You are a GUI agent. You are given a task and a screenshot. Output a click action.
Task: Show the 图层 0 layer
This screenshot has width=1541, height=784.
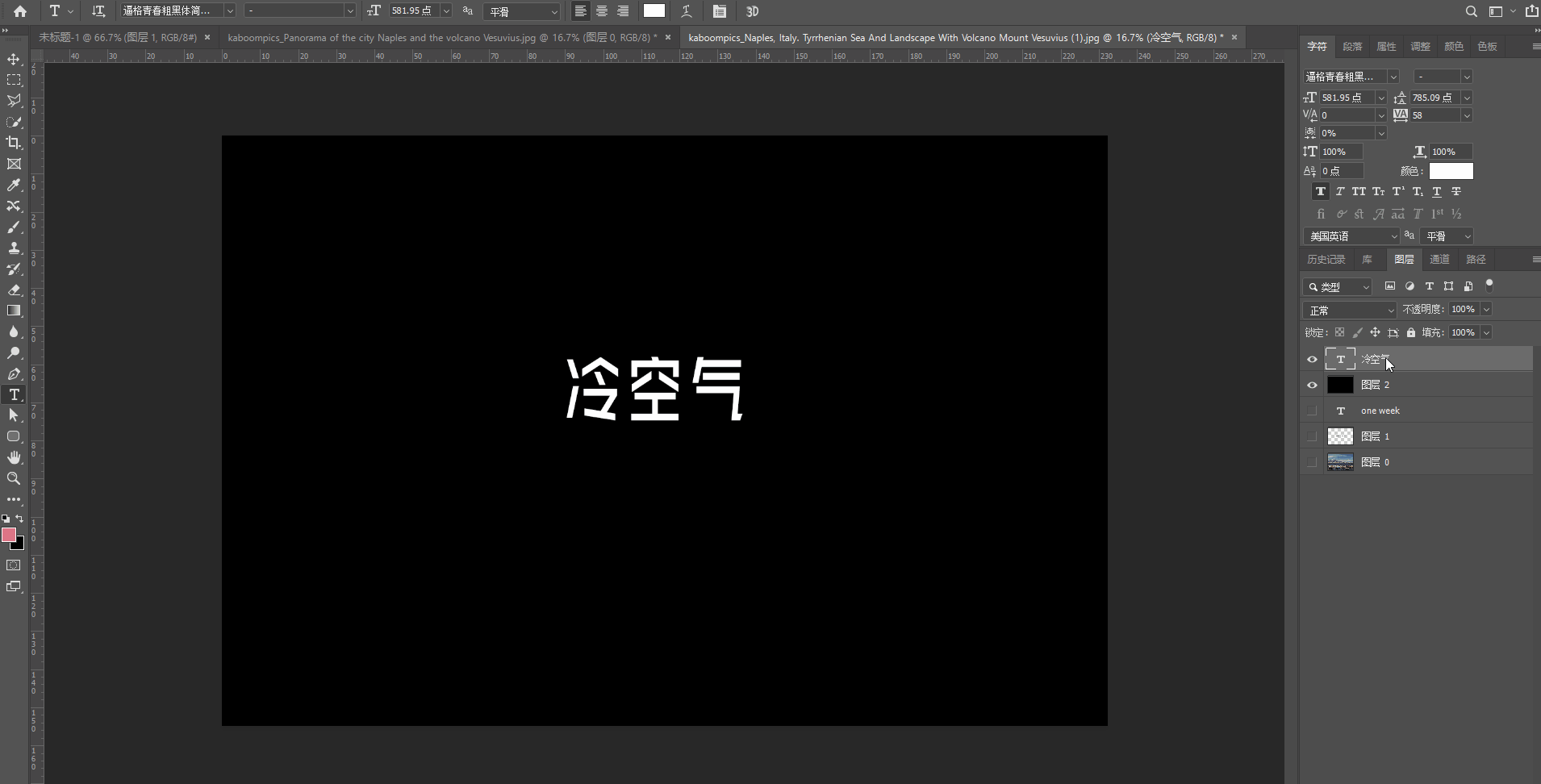pyautogui.click(x=1312, y=462)
